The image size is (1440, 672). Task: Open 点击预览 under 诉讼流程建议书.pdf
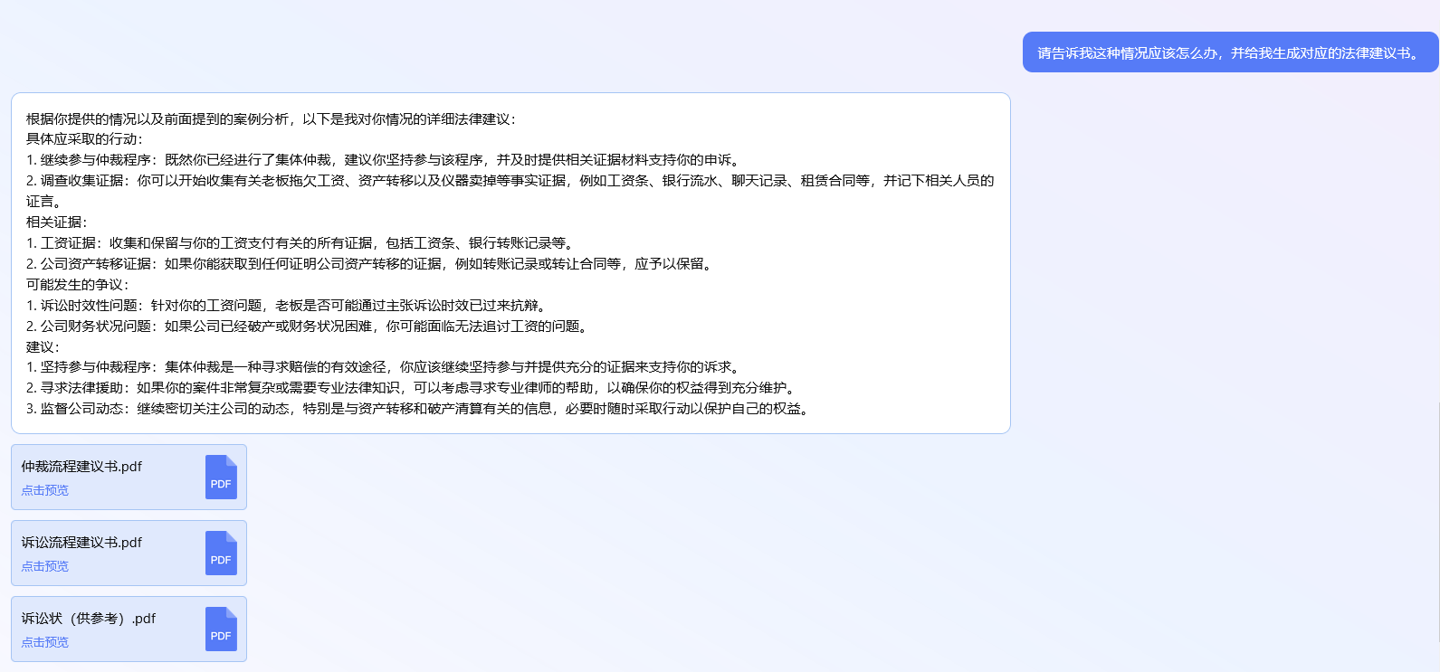coord(45,566)
